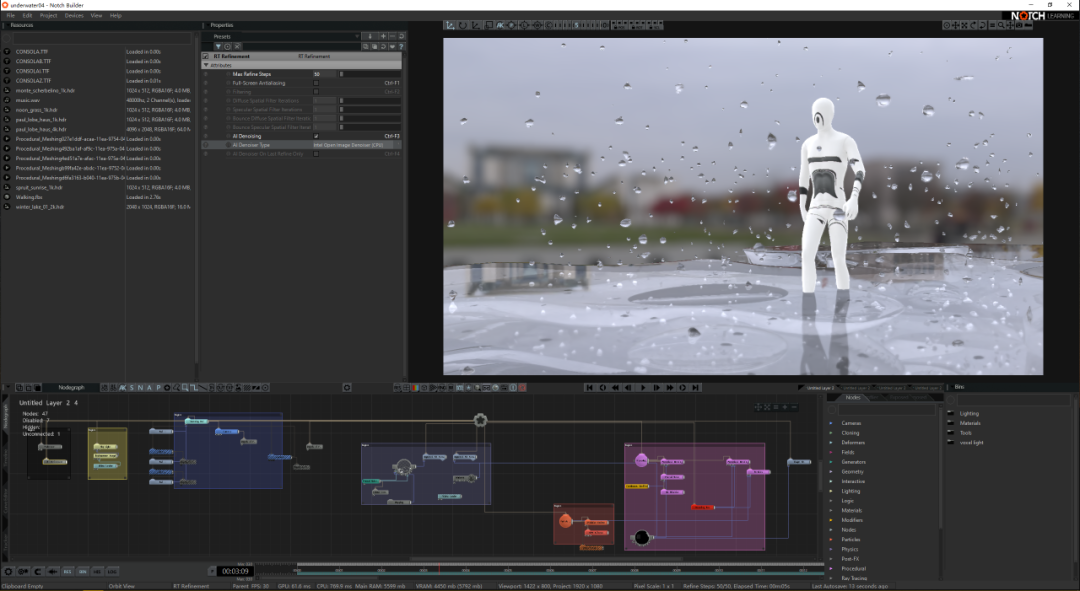Select the rotate gizmo tool in viewport toolbar
The height and width of the screenshot is (591, 1080).
(463, 25)
